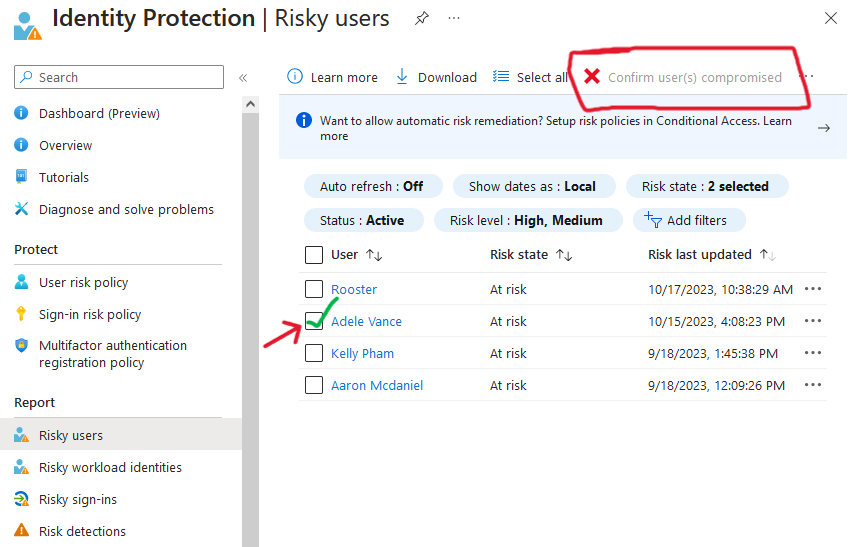This screenshot has width=855, height=547.
Task: Click the Diagnose wrench icon
Action: [21, 208]
